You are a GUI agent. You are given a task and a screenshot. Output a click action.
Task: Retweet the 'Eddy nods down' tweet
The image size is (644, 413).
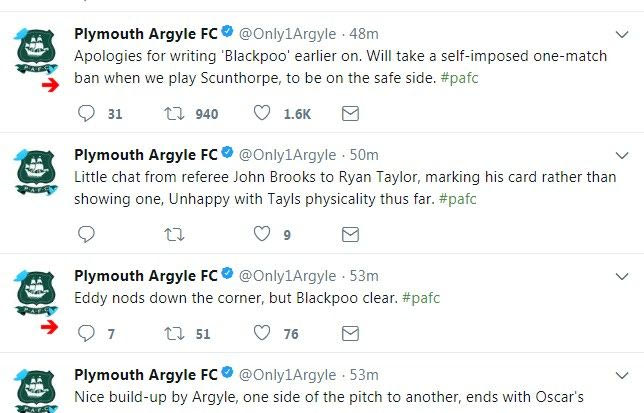pos(174,333)
